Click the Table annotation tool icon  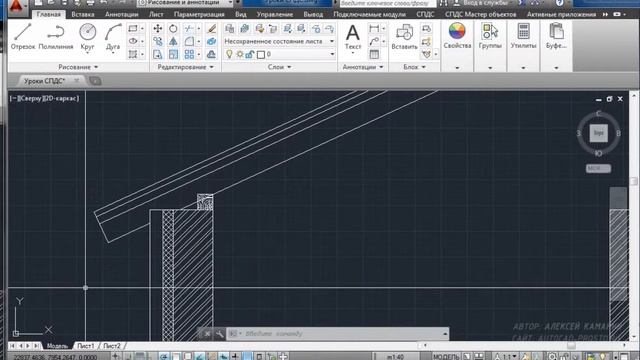pos(374,54)
